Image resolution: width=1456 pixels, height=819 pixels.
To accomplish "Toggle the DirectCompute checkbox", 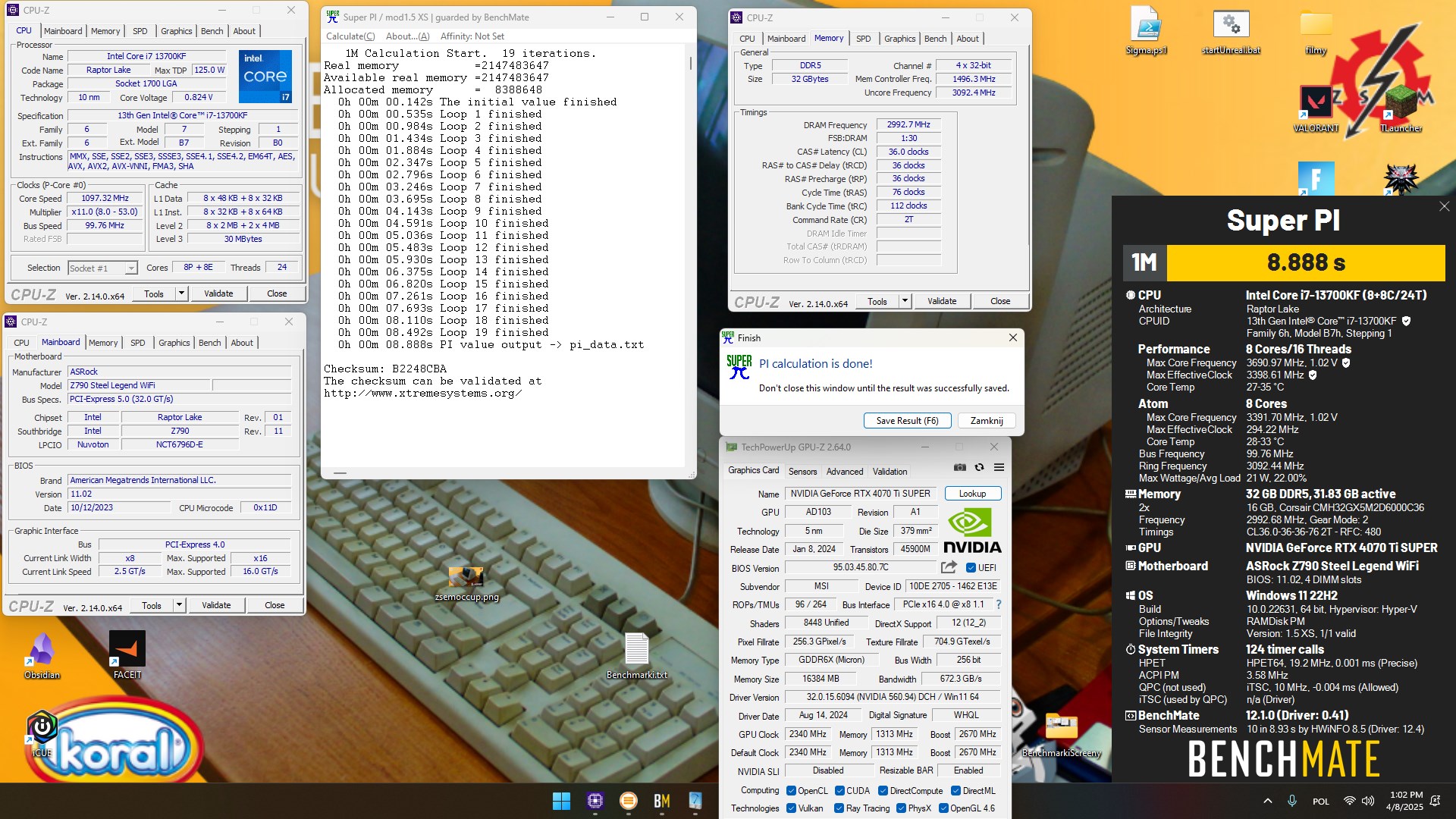I will 883,790.
